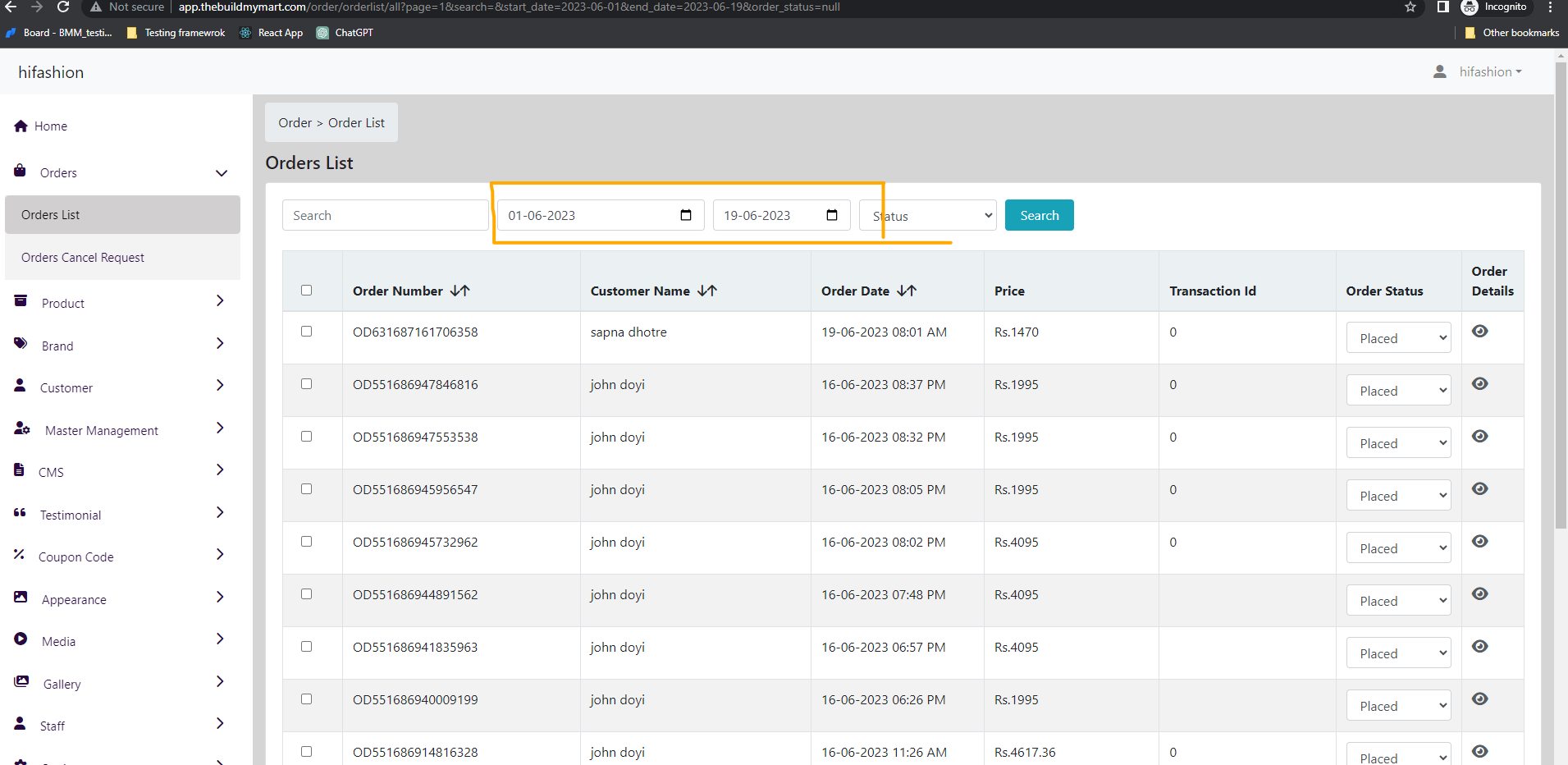Viewport: 1568px width, 765px height.
Task: Check order OD551686947553538 checkbox
Action: 307,437
